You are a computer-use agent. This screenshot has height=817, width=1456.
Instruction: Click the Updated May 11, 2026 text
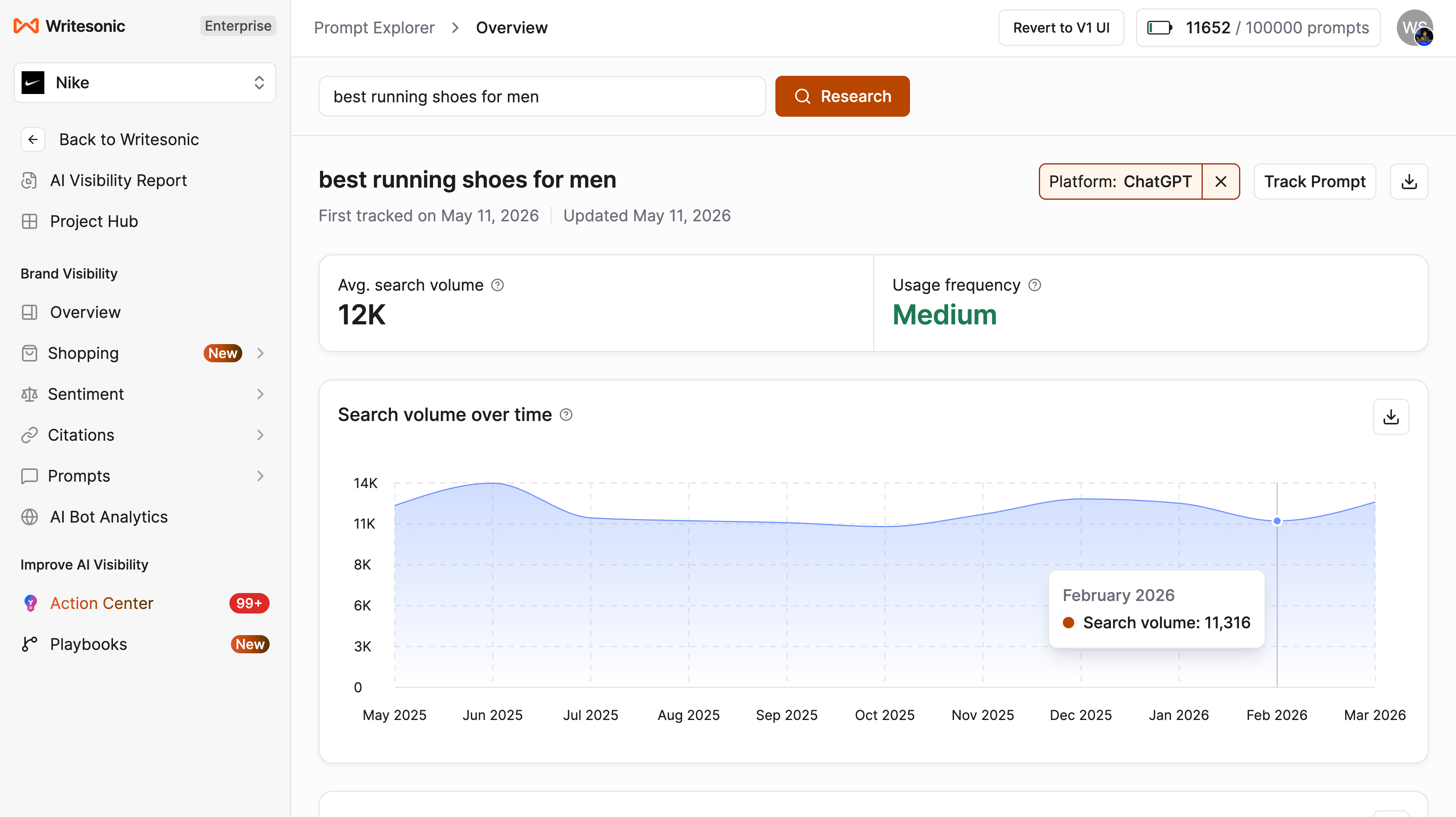tap(646, 216)
